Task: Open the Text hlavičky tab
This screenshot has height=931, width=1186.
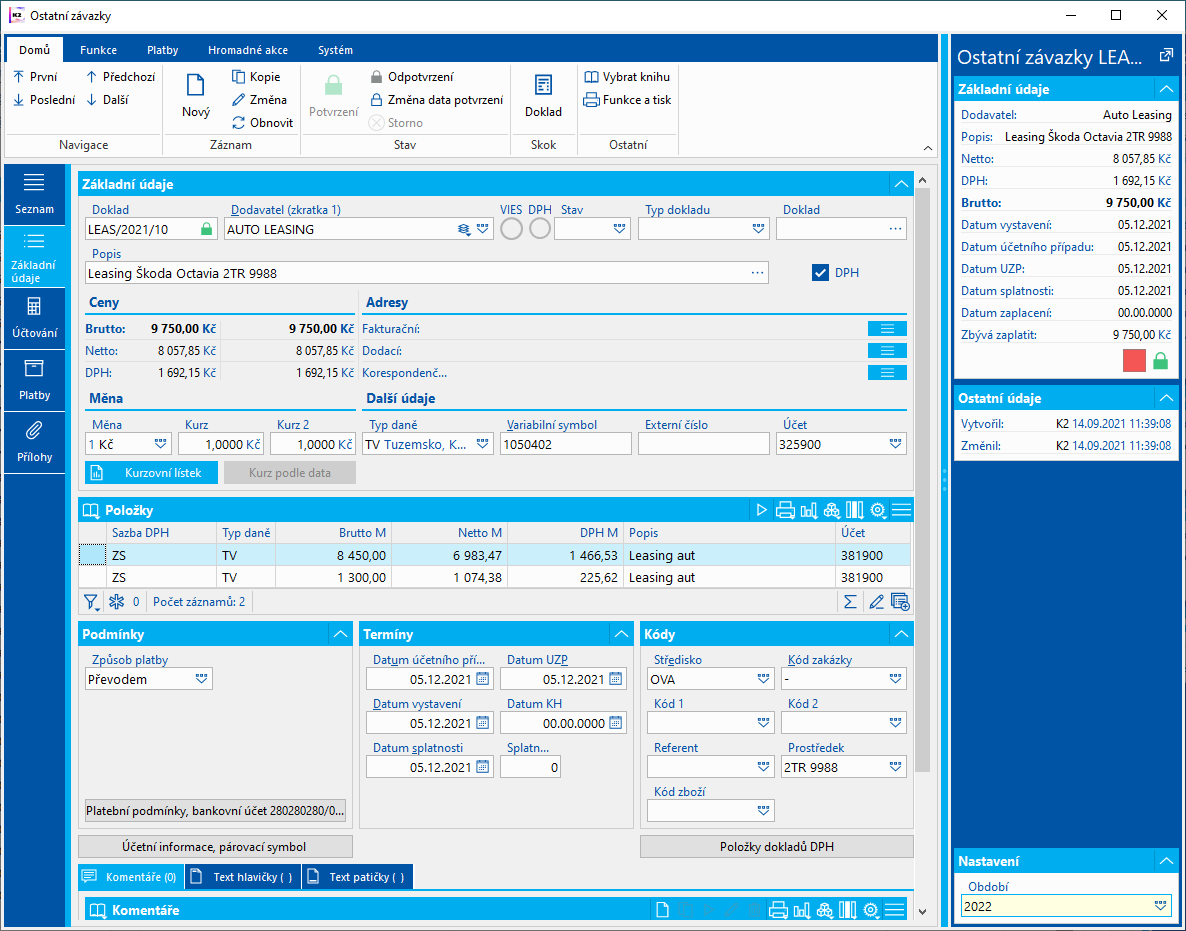Action: click(243, 877)
